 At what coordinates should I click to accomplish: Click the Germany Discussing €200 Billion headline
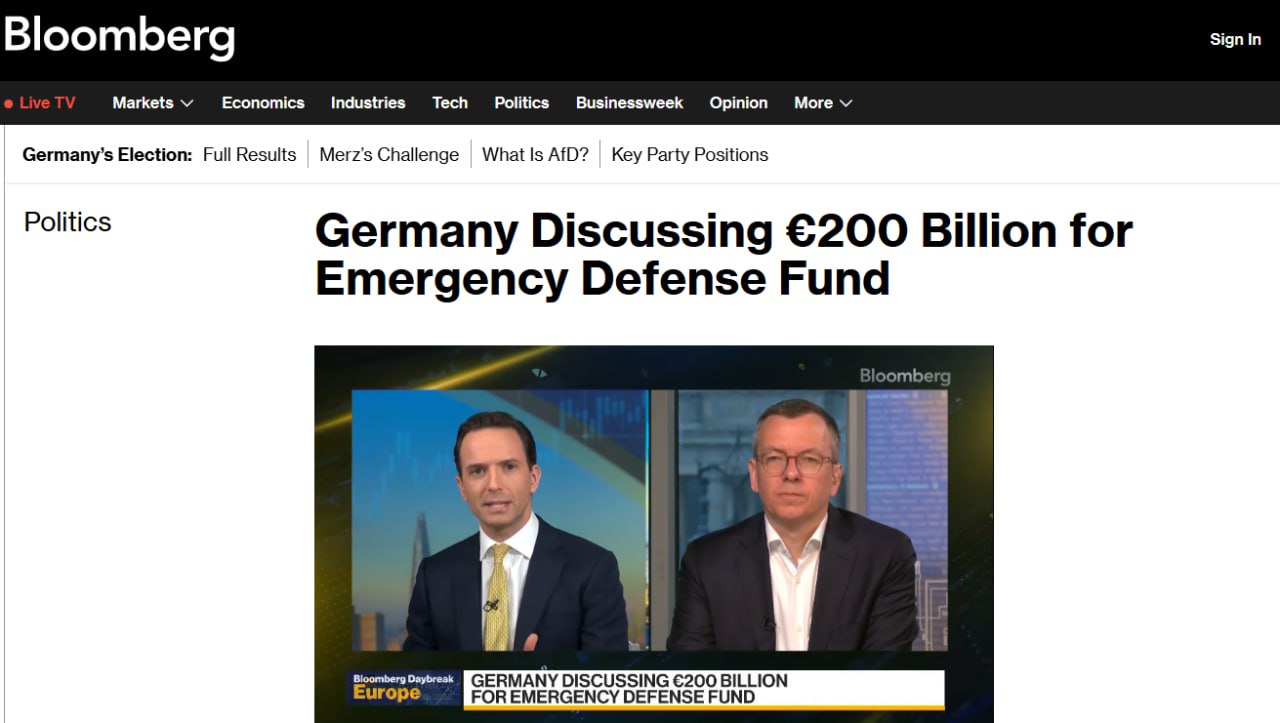tap(723, 254)
